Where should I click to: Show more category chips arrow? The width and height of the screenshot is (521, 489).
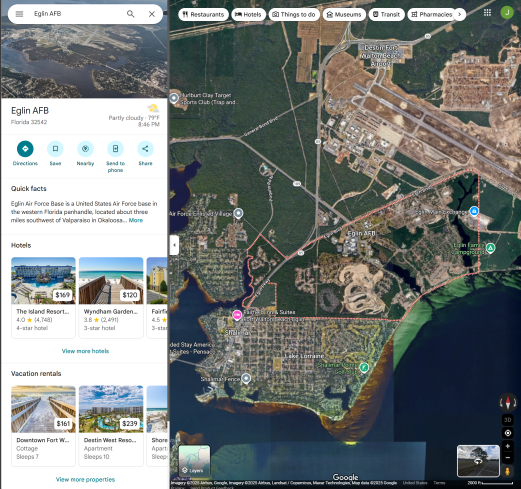click(460, 14)
